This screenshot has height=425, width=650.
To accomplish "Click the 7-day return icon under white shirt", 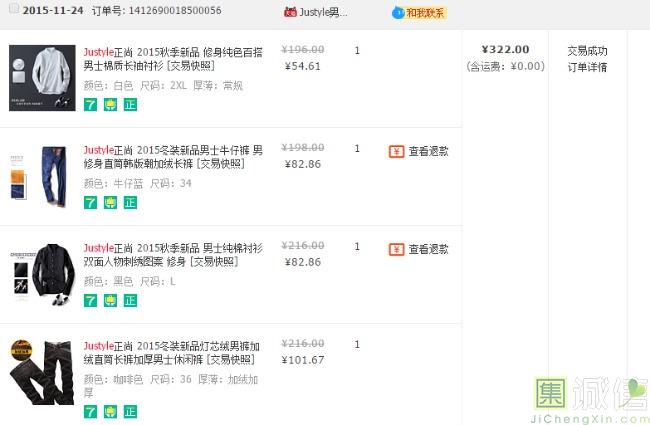I will click(90, 104).
